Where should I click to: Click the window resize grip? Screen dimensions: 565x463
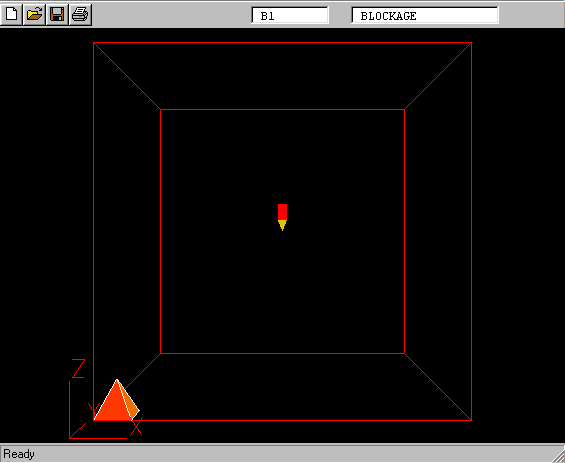[559, 457]
